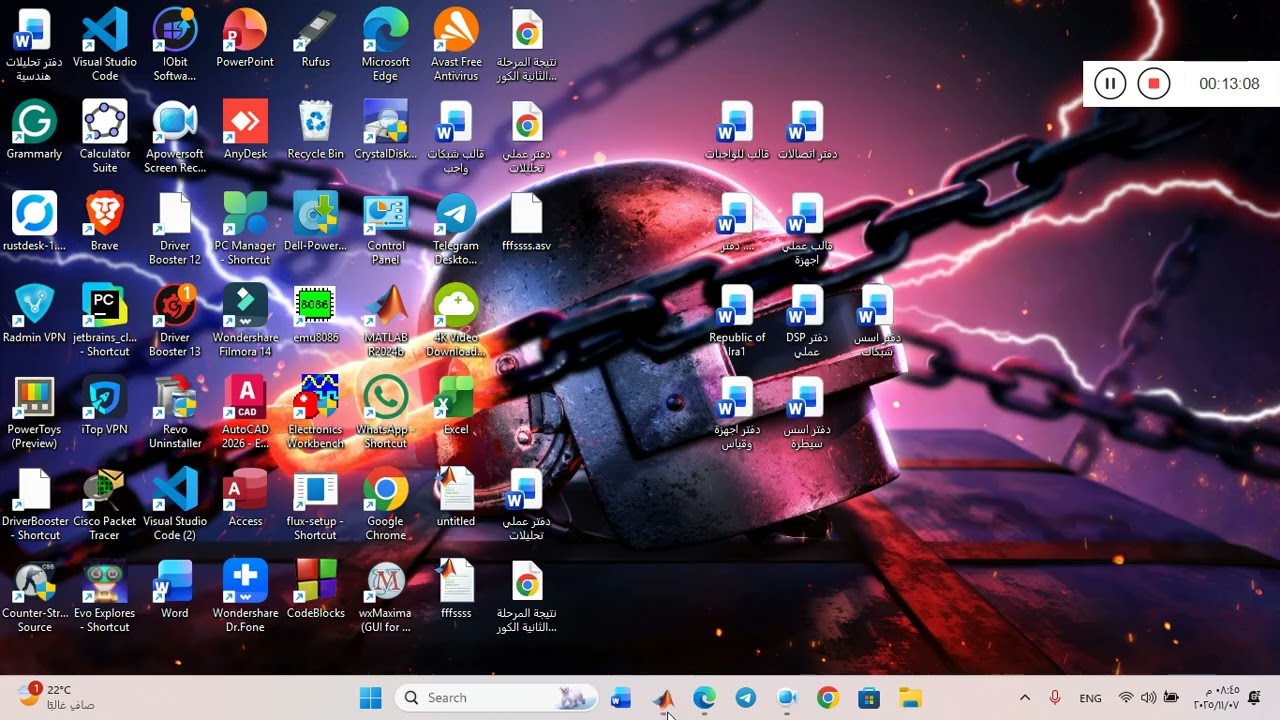Select the Google Chrome desktop icon
Image resolution: width=1280 pixels, height=720 pixels.
point(386,506)
